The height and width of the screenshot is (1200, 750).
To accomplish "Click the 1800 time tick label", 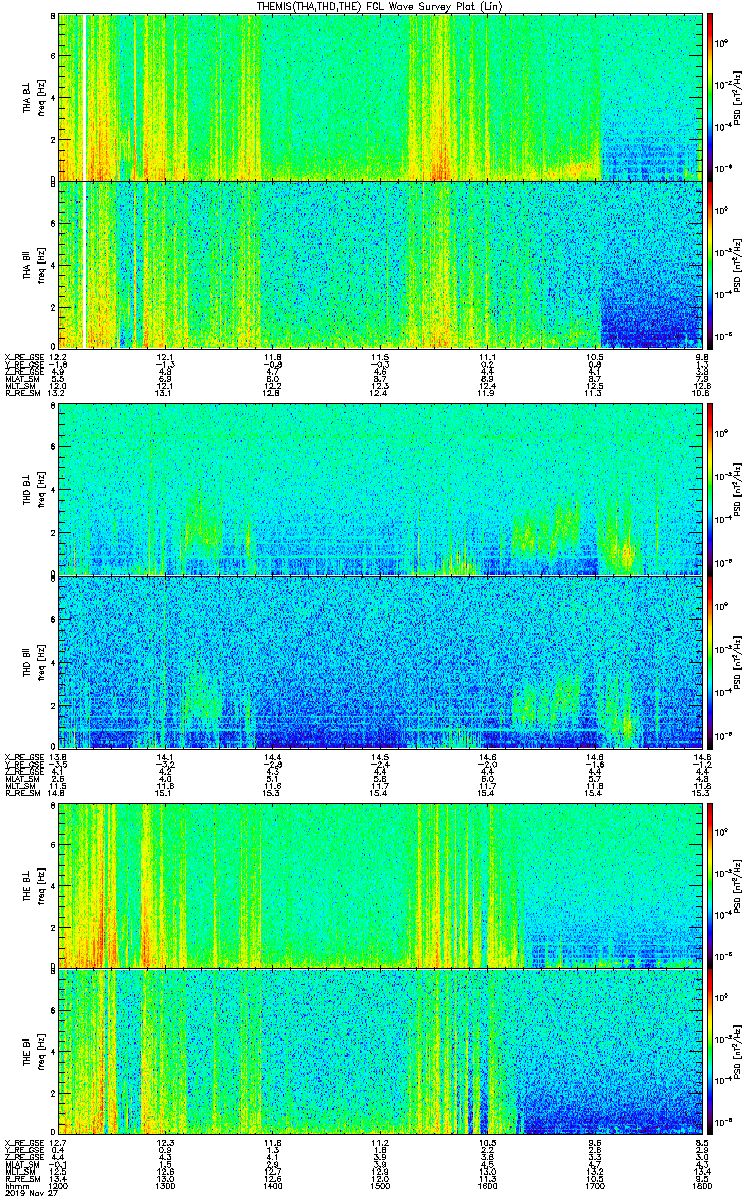I will tap(702, 1184).
